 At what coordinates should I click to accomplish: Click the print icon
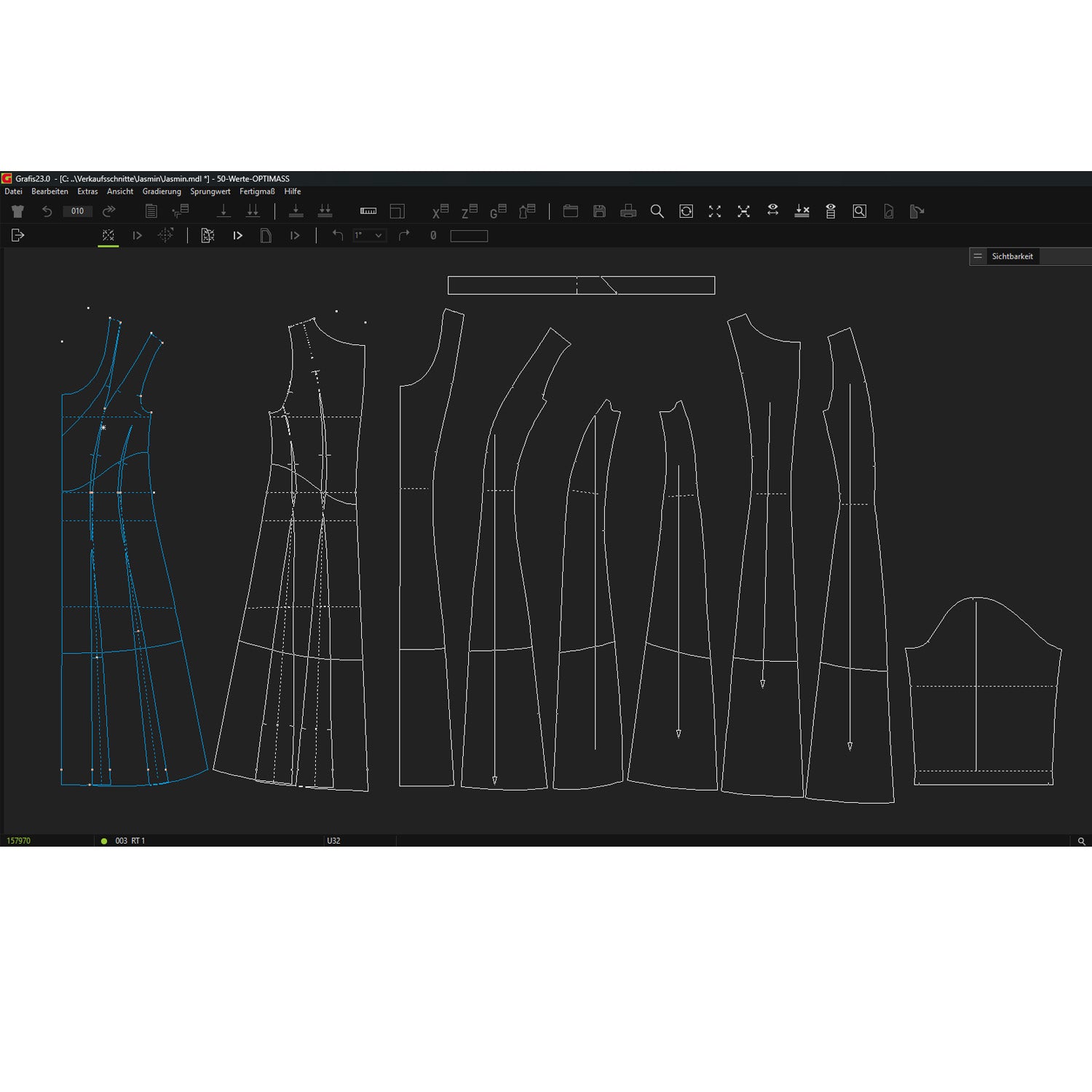tap(628, 211)
